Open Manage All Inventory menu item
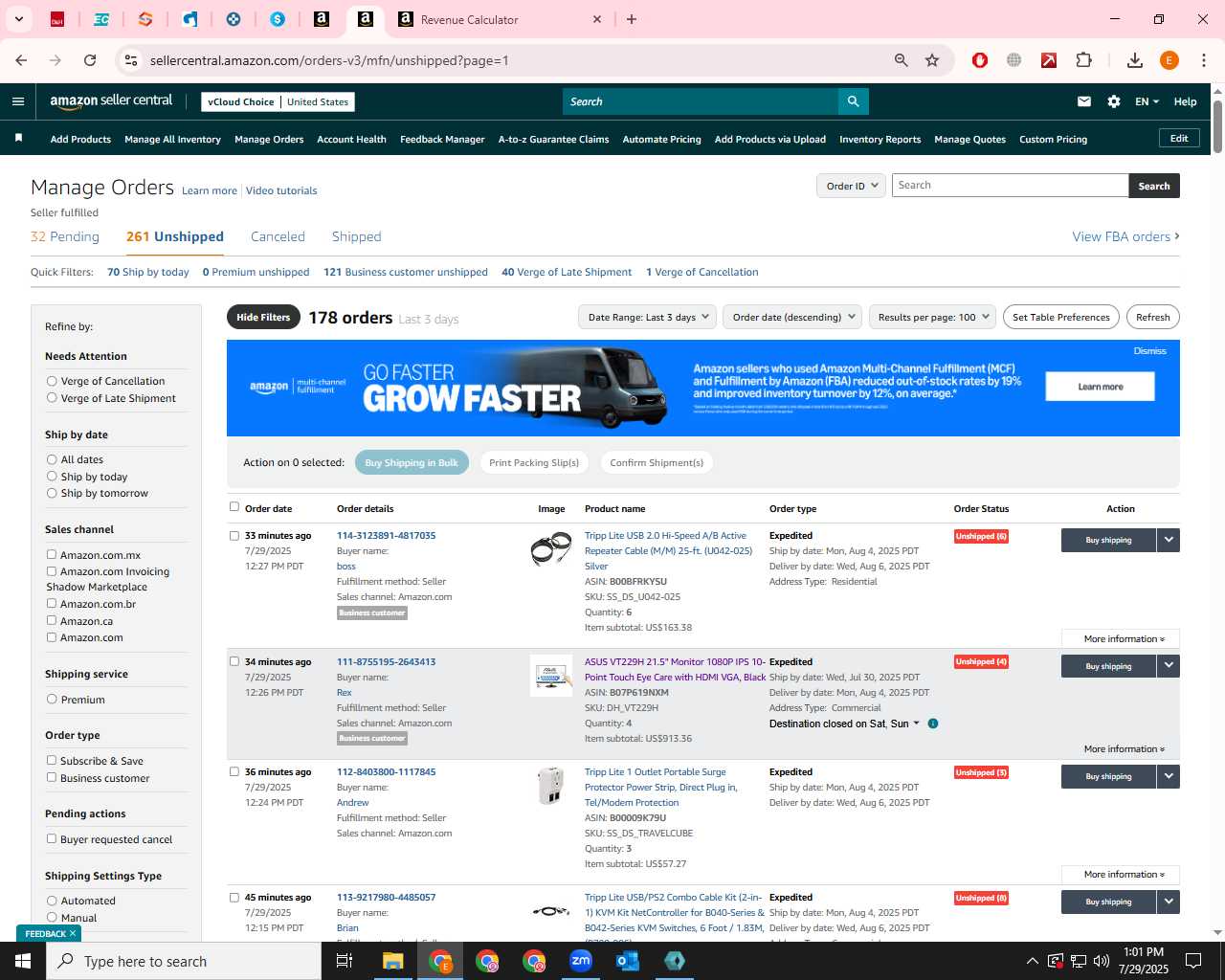 (172, 140)
